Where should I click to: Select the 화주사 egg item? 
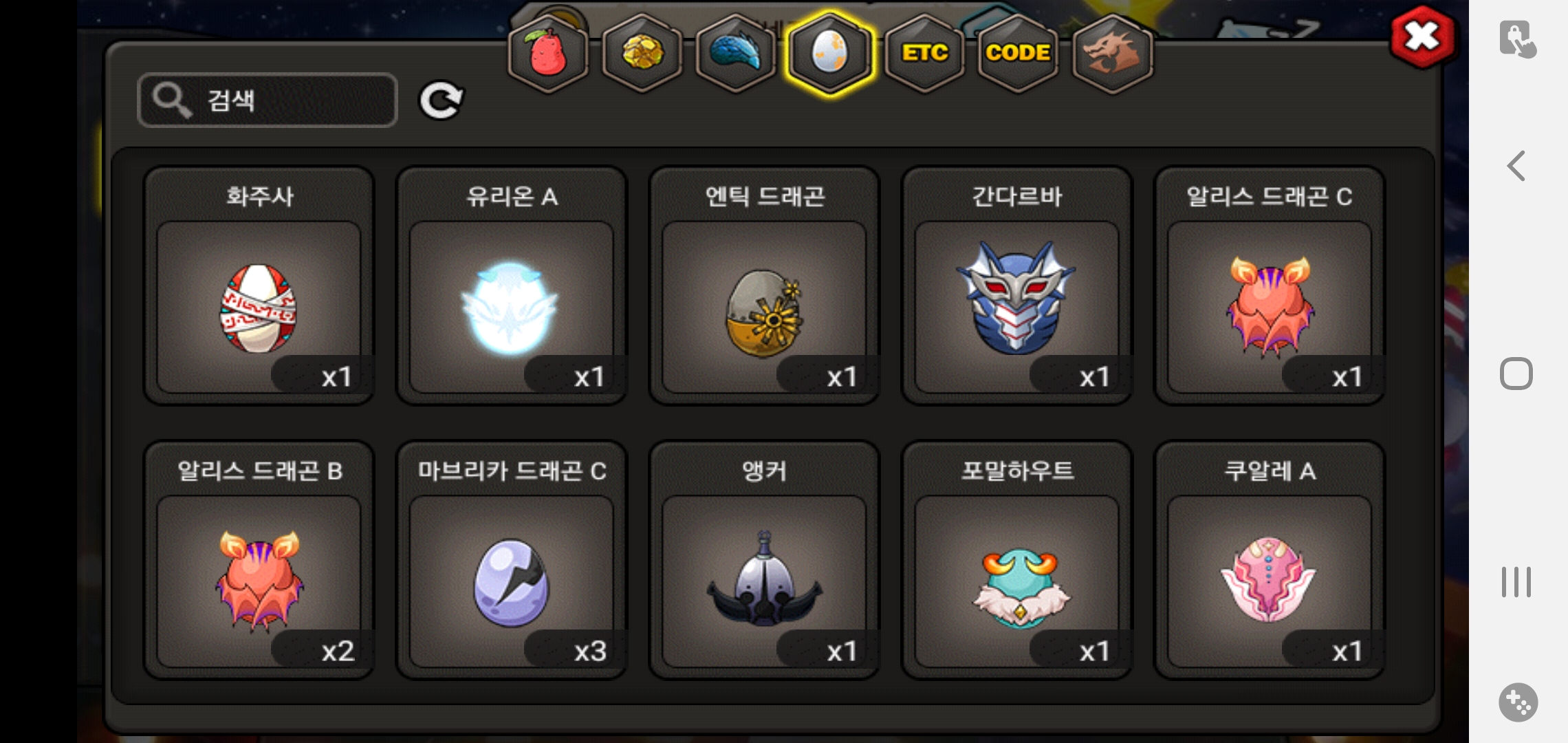tap(259, 286)
